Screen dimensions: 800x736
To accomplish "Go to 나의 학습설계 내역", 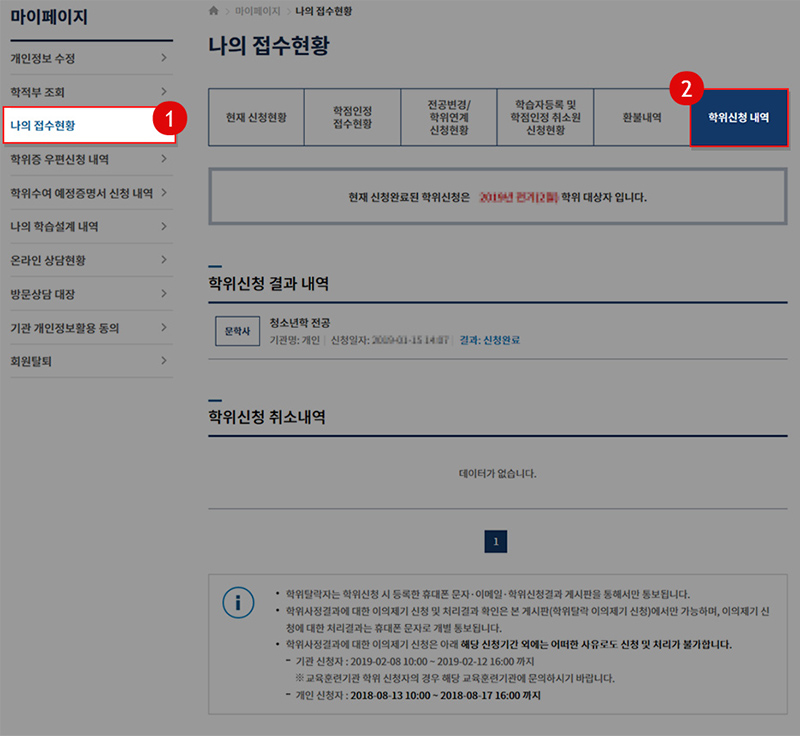I will [x=54, y=227].
